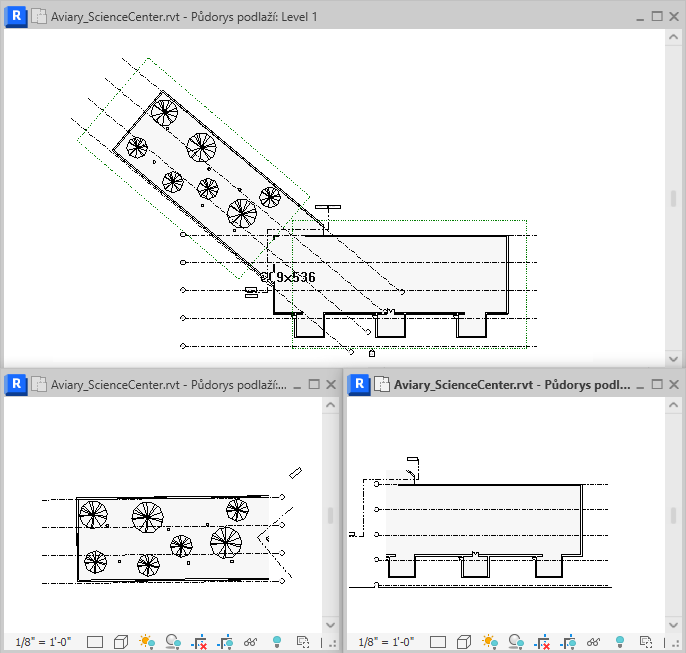
Task: Toggle Shadows in bottom-right view
Action: point(516,642)
